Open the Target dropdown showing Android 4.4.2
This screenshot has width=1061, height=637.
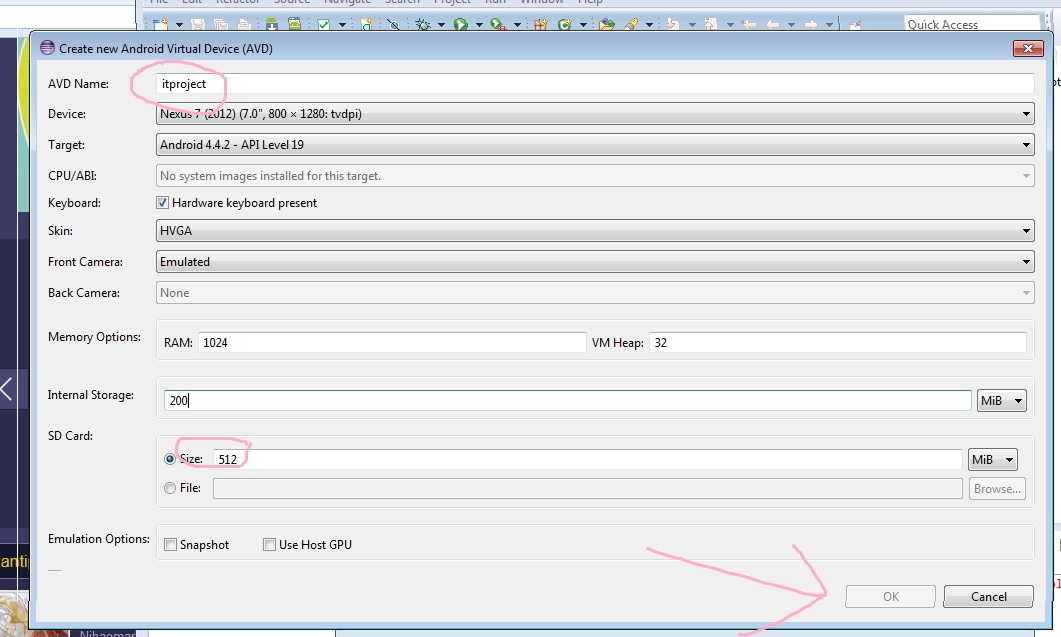pyautogui.click(x=595, y=144)
